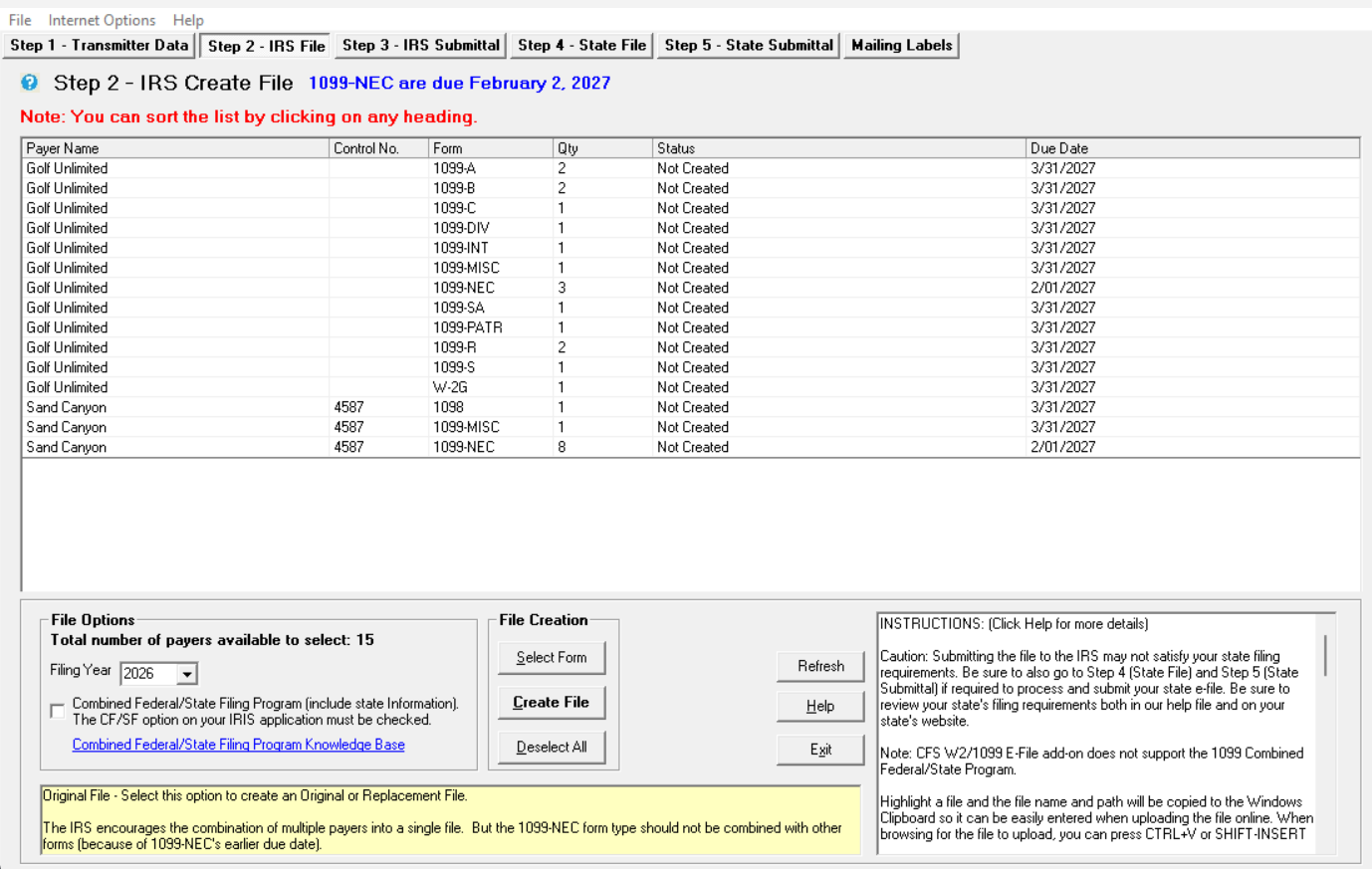Image resolution: width=1372 pixels, height=869 pixels.
Task: Open Combined Federal/State Filing Program Knowledge Base link
Action: coord(239,745)
